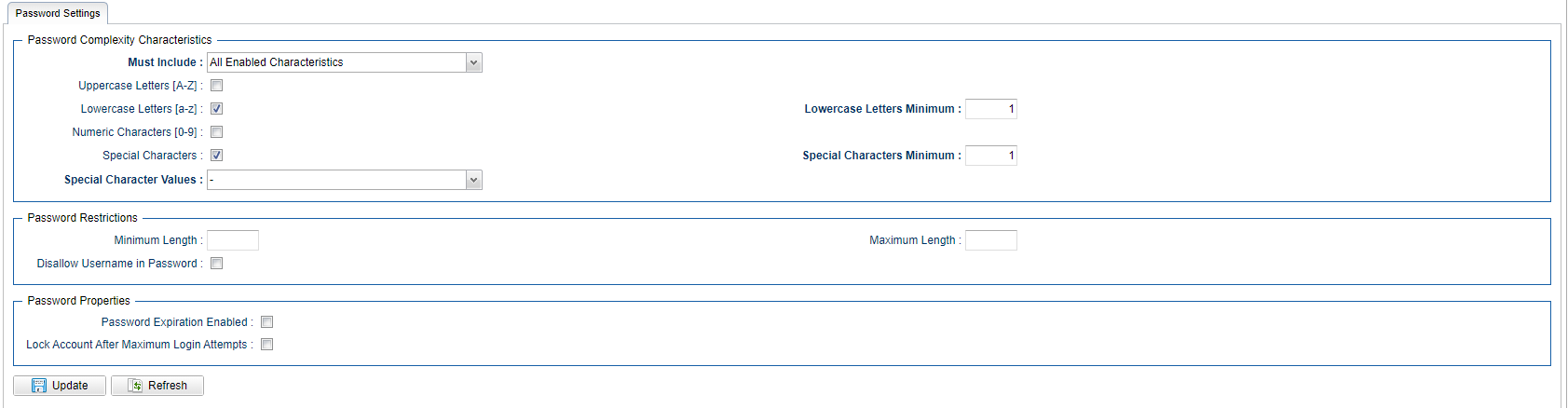Image resolution: width=1568 pixels, height=408 pixels.
Task: Open the Must Include dropdown arrow
Action: [474, 62]
